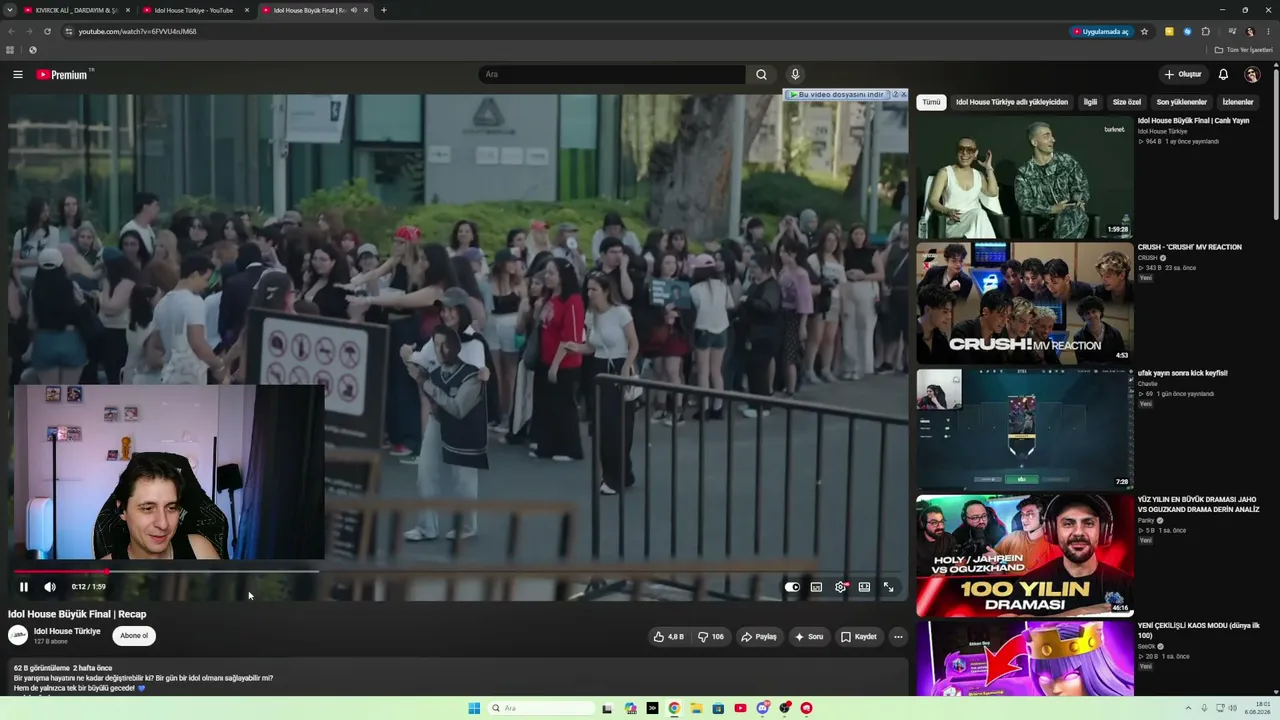Viewport: 1280px width, 720px height.
Task: Select the Son yüklenenler filter chip
Action: [1182, 102]
